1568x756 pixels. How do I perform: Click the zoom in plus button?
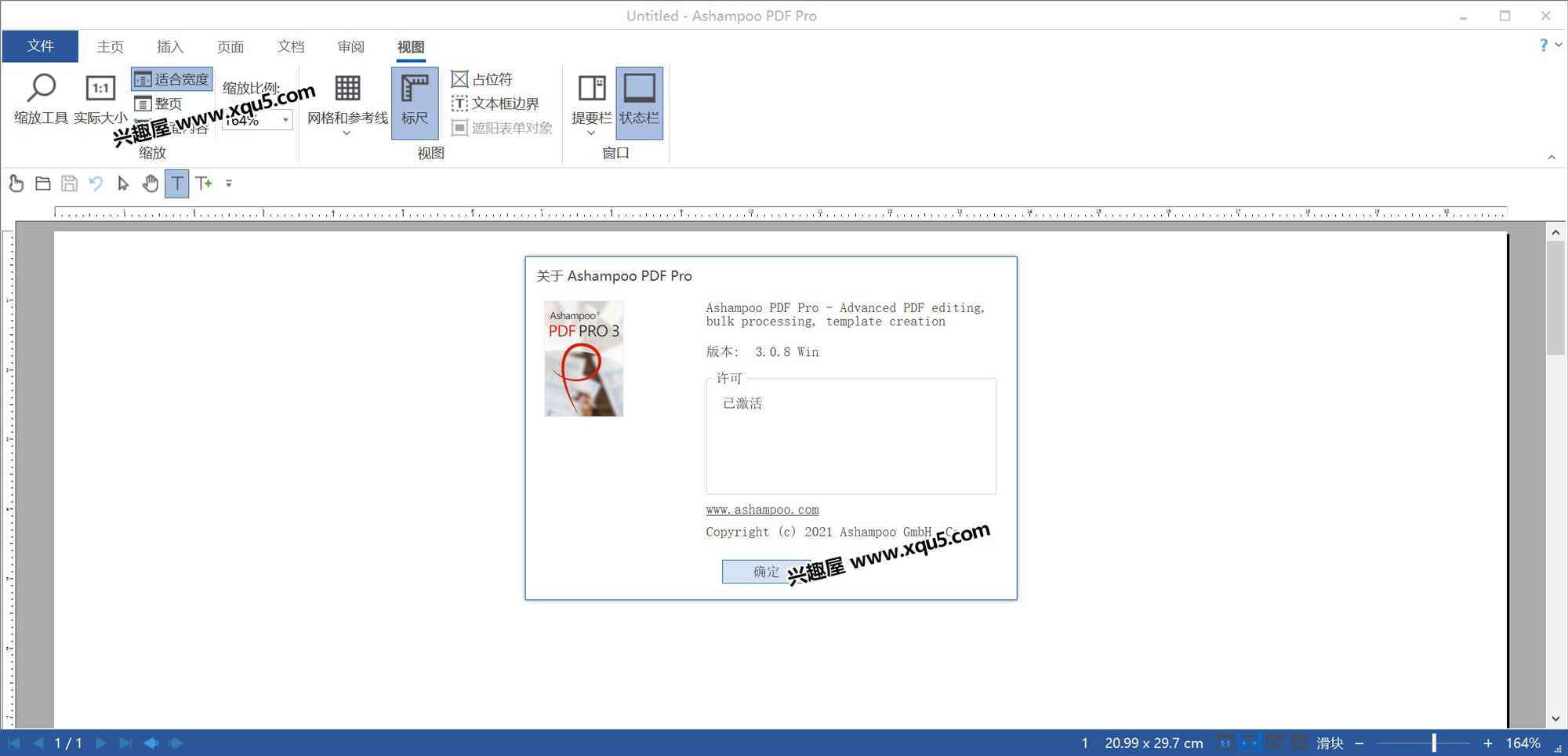[1487, 743]
